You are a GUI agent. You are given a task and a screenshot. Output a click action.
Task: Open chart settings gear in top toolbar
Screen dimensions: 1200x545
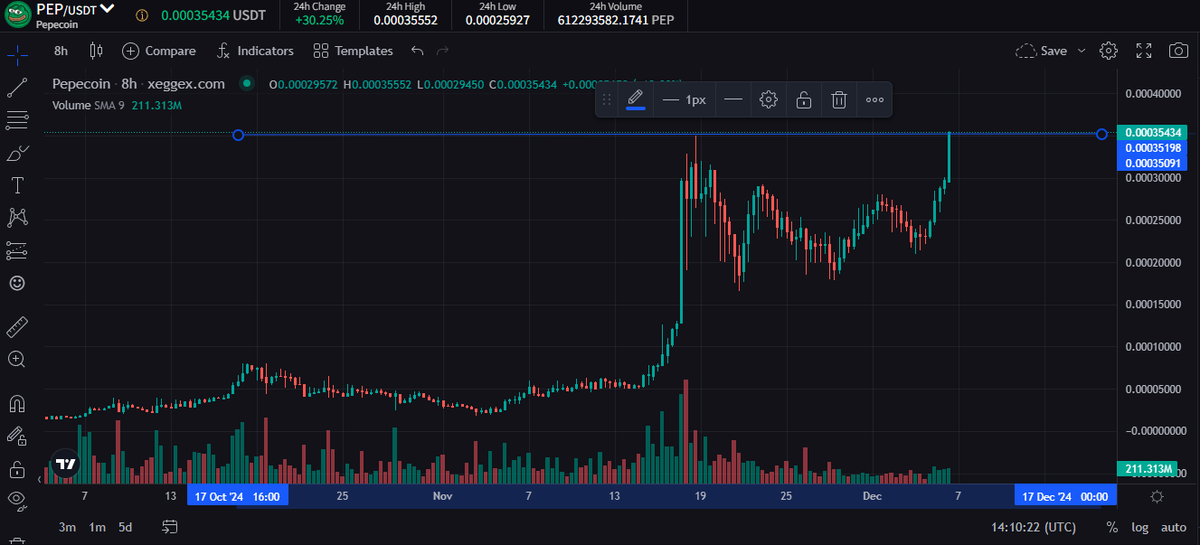[1108, 50]
